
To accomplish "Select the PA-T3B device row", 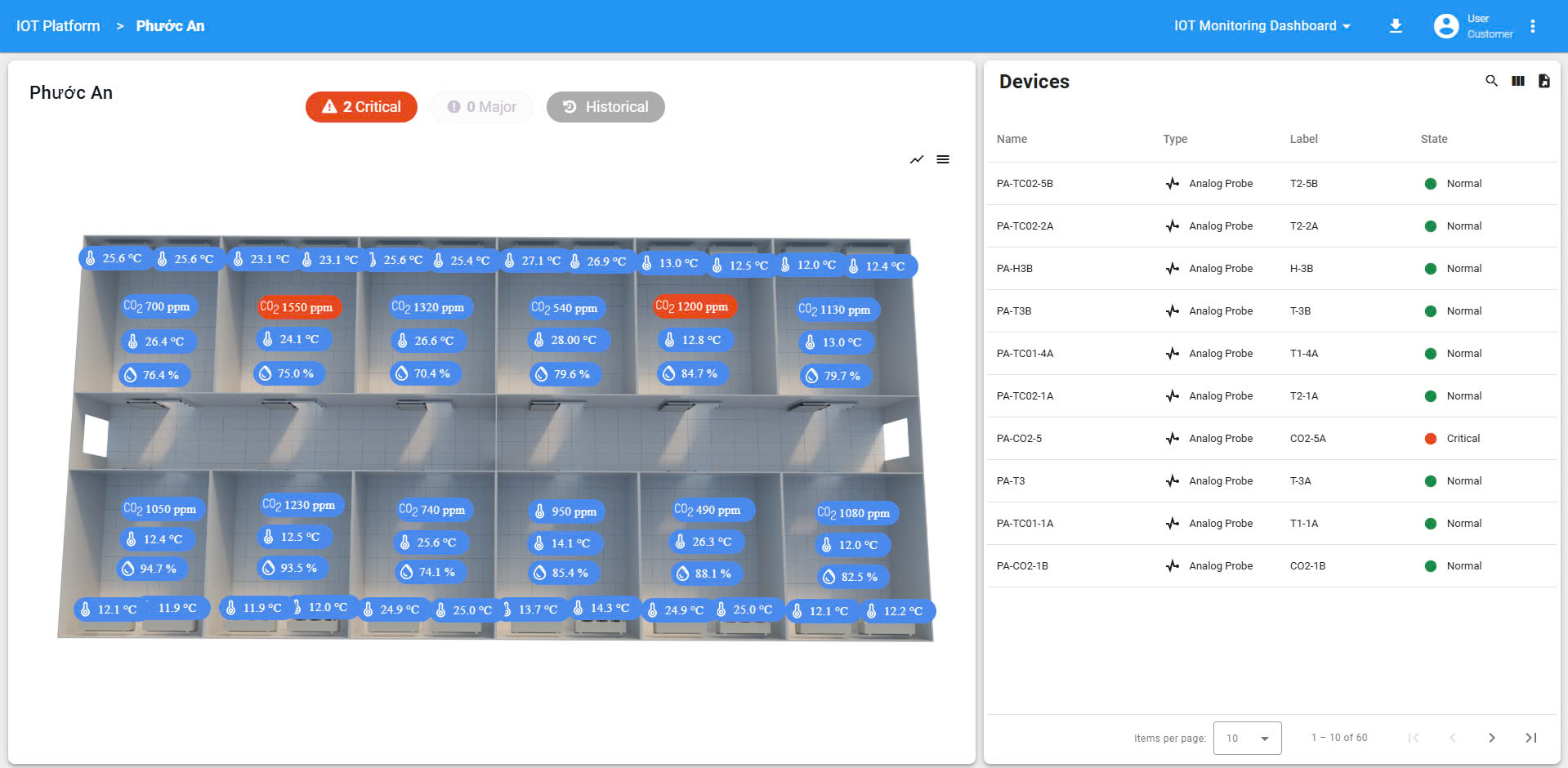I will (1272, 311).
